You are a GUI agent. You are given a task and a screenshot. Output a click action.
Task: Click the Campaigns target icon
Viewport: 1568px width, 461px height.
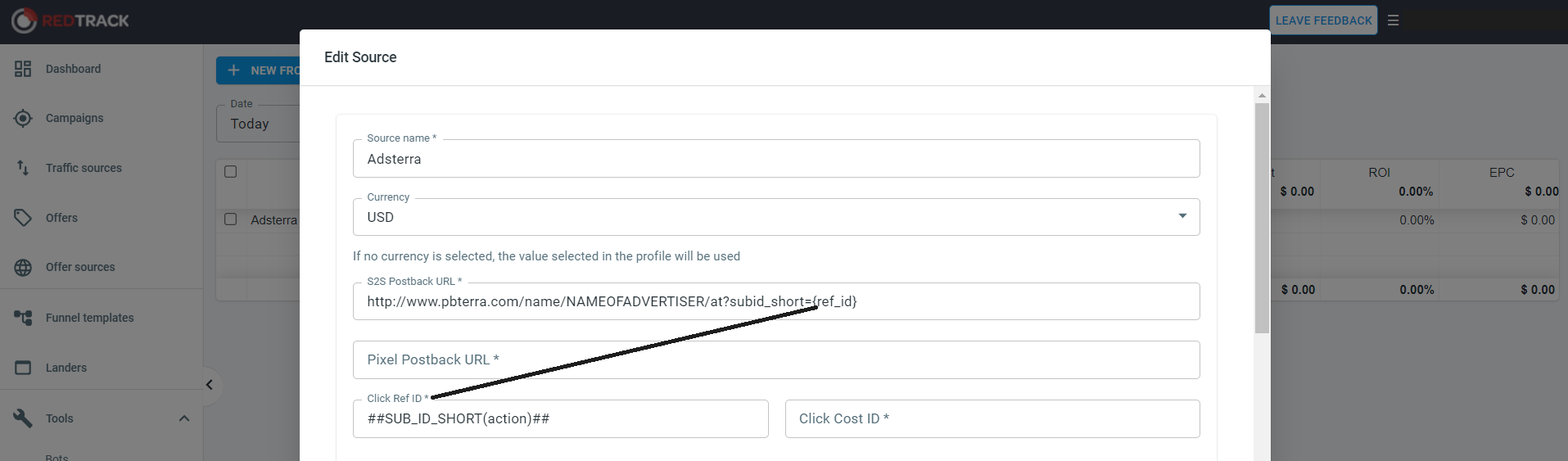[x=23, y=118]
